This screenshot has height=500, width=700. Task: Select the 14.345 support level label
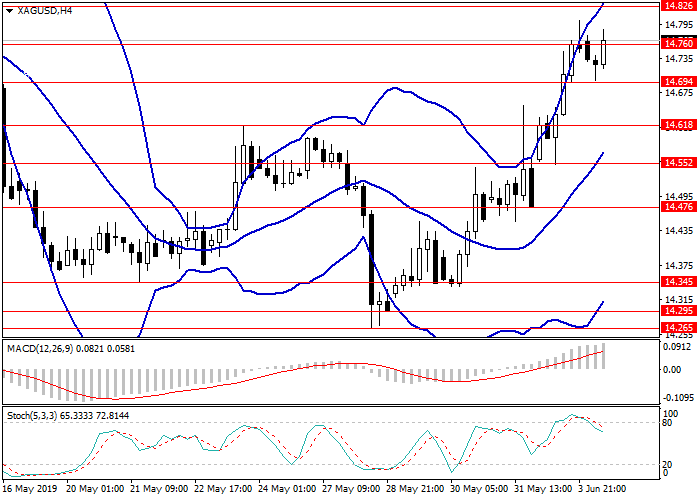coord(678,282)
